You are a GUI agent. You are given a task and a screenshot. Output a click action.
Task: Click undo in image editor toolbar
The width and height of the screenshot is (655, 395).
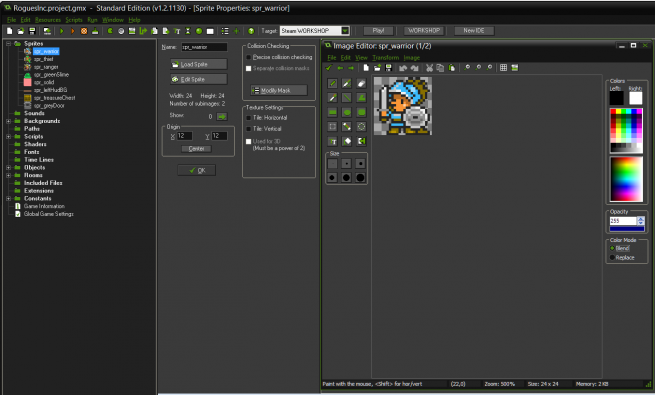403,68
